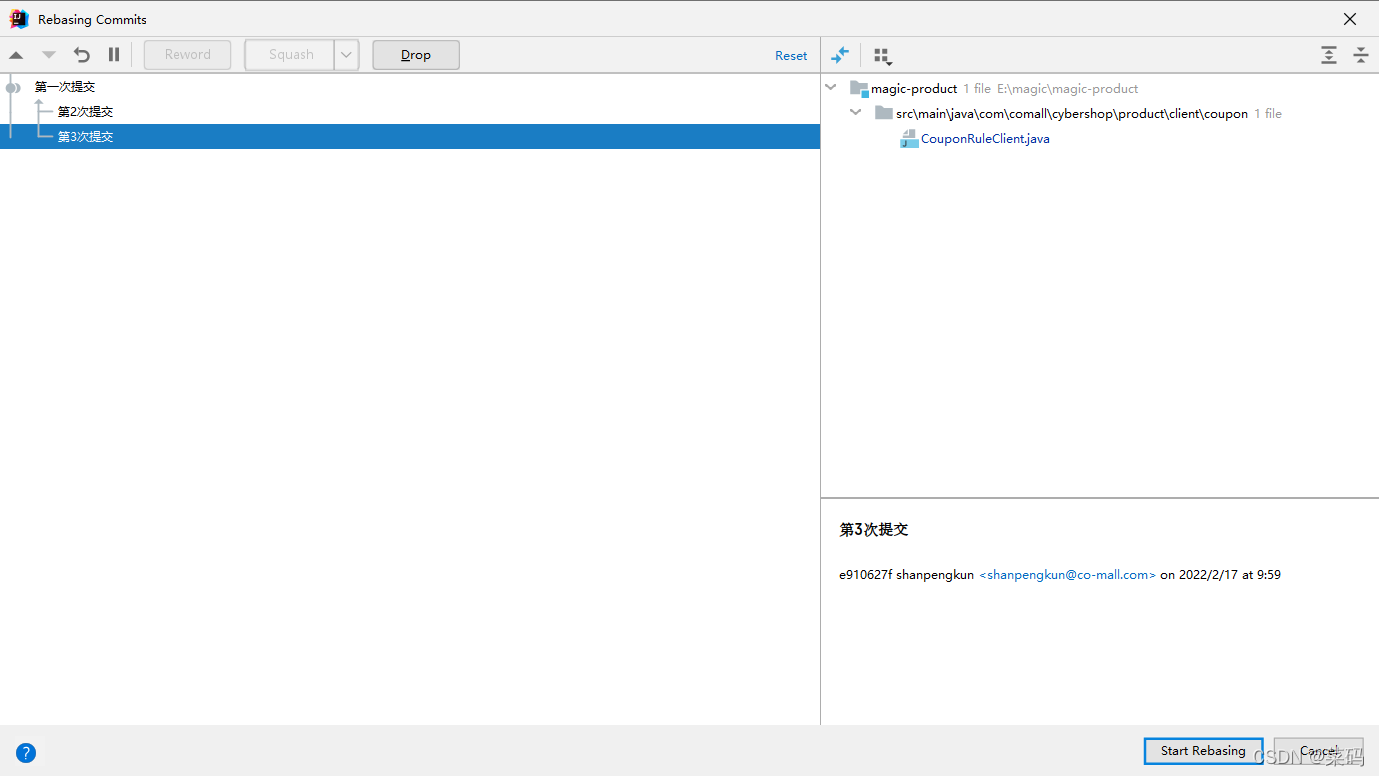This screenshot has height=776, width=1379.
Task: Click the Reword button
Action: pyautogui.click(x=188, y=55)
